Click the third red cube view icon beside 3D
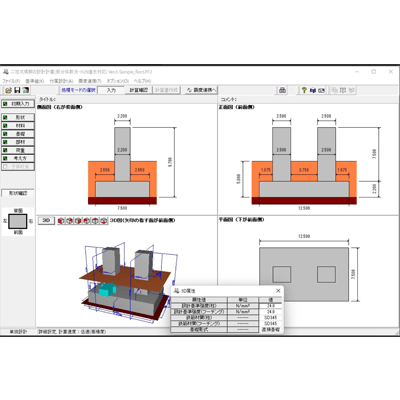Screen dimensions: 400x400 (x=78, y=221)
